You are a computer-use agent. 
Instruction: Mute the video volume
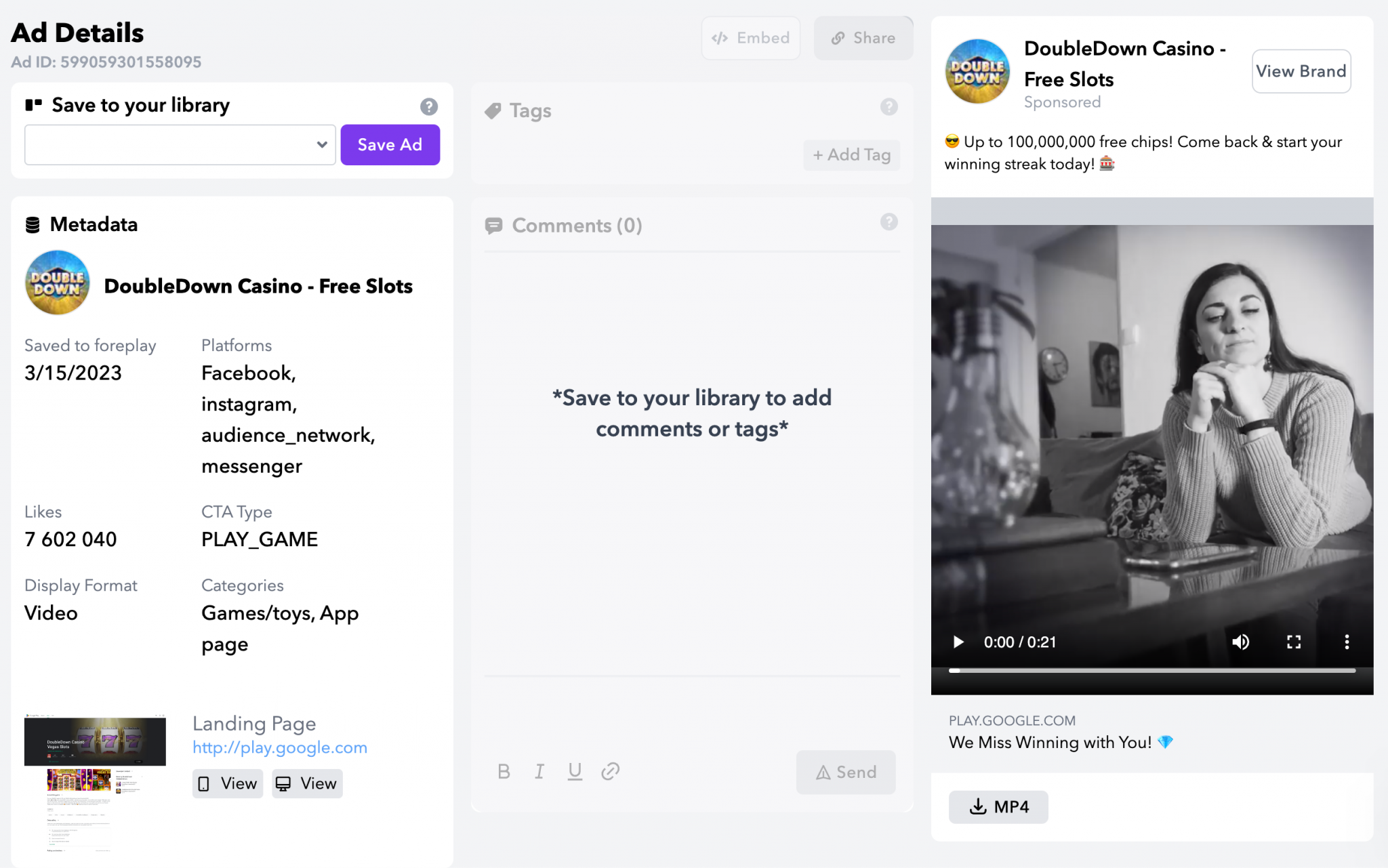1241,642
